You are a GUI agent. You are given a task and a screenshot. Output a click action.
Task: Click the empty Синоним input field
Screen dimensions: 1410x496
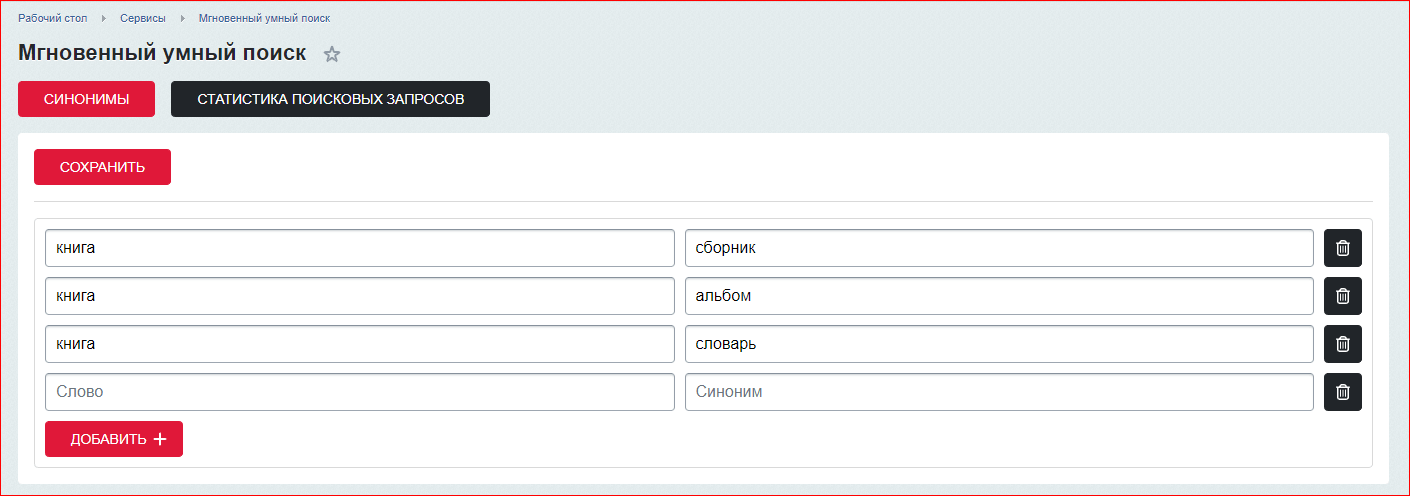click(x=998, y=392)
